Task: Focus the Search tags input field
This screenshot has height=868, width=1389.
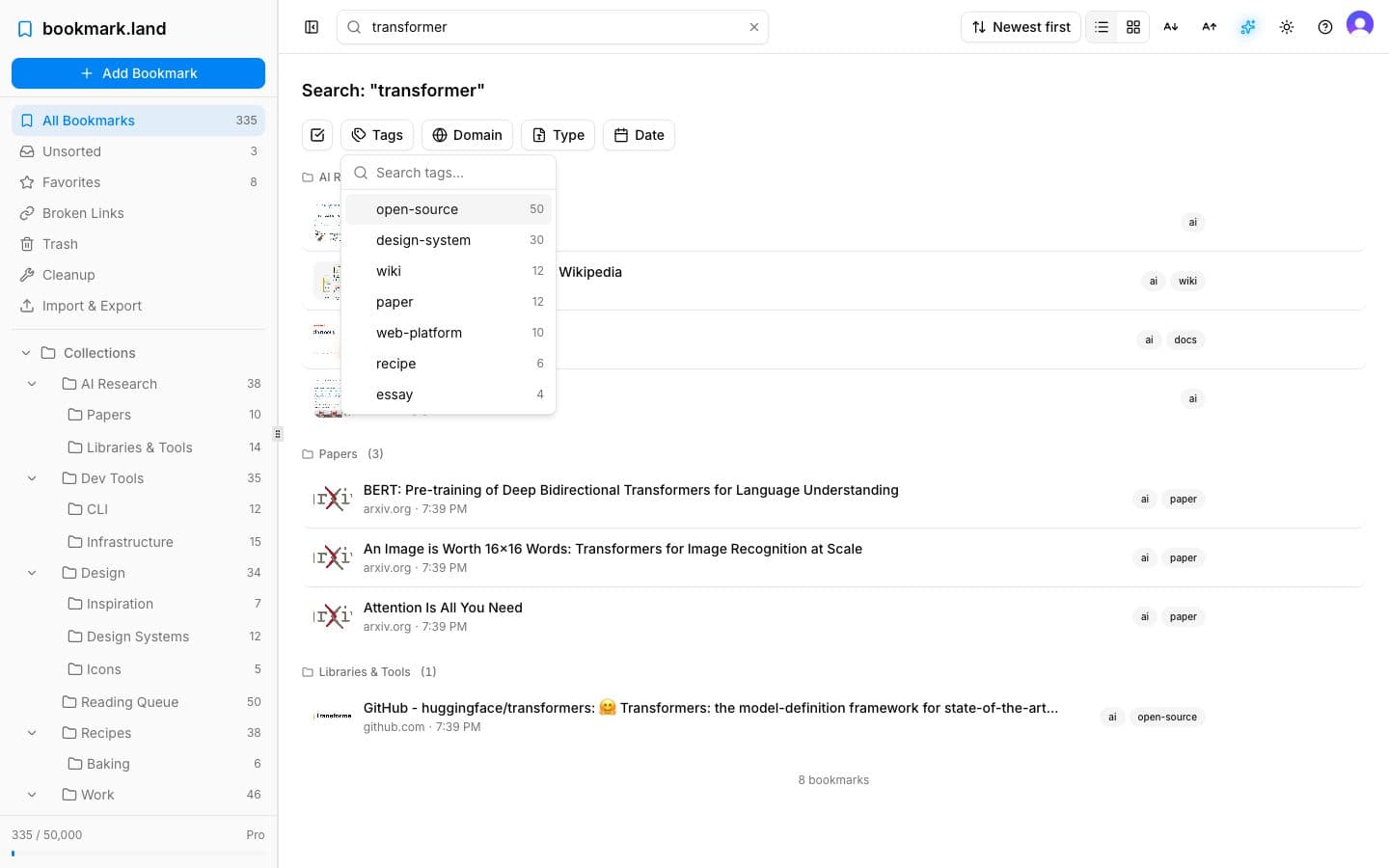Action: pyautogui.click(x=449, y=173)
